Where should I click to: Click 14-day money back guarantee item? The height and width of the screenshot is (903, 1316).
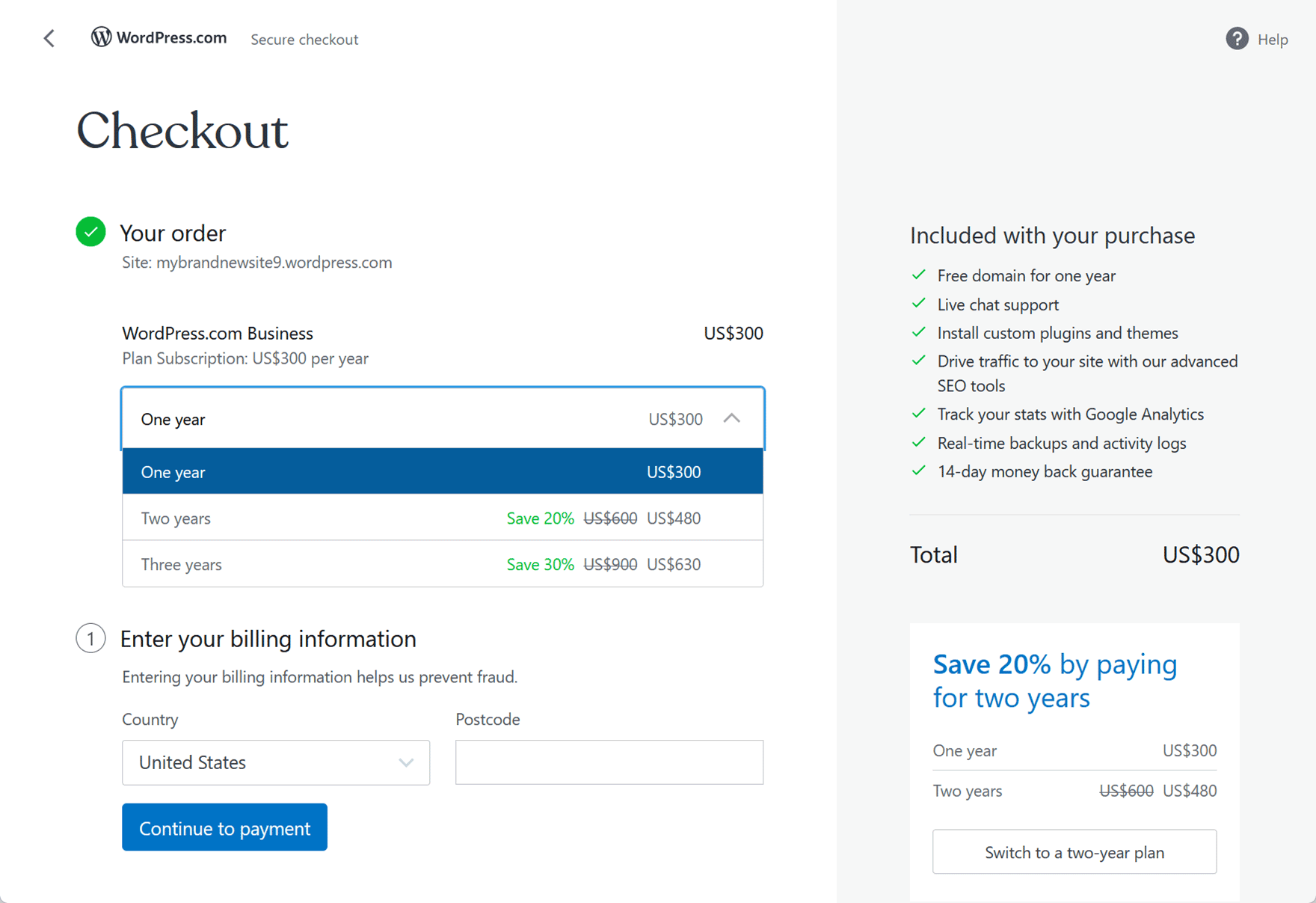(1045, 471)
